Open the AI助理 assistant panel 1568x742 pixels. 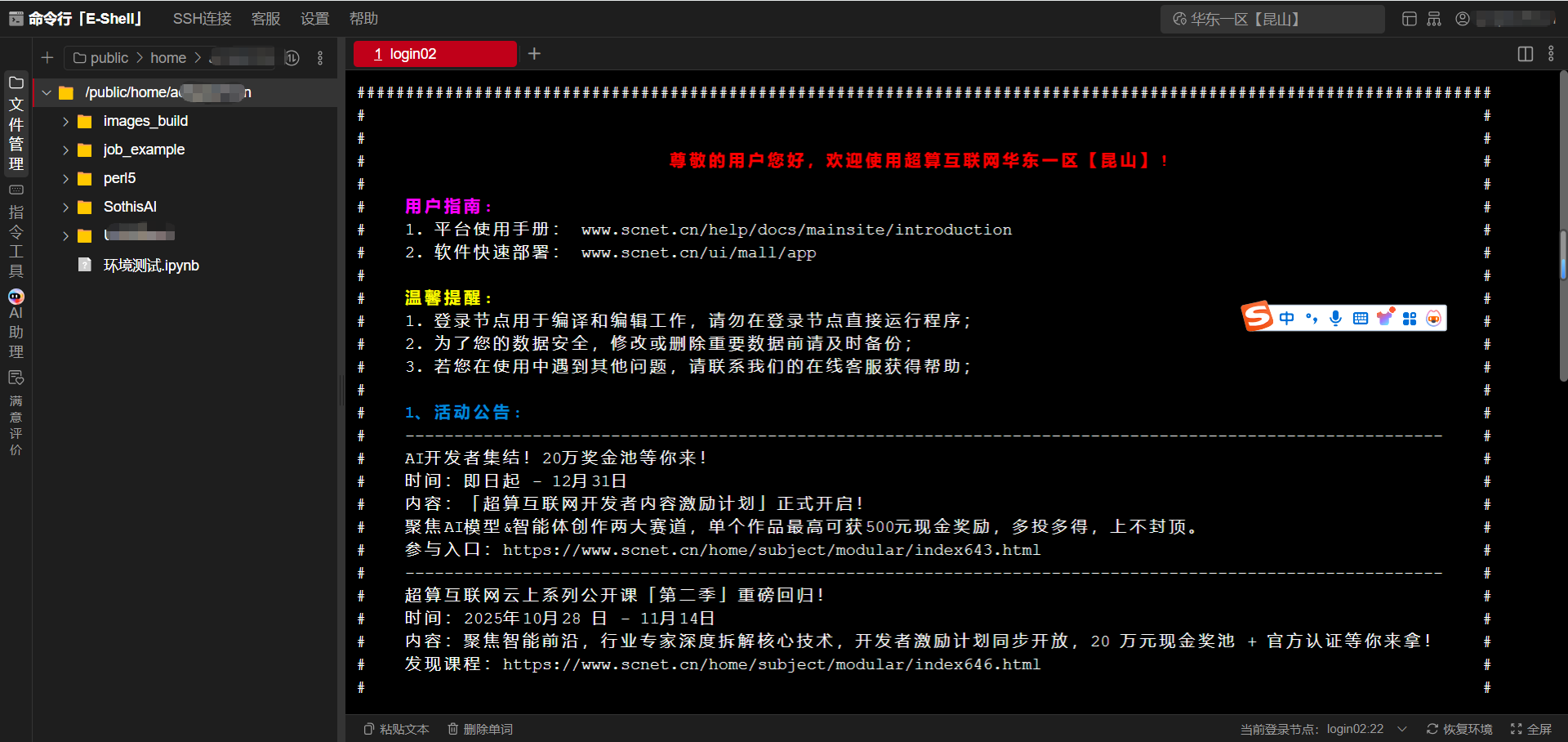click(x=16, y=323)
